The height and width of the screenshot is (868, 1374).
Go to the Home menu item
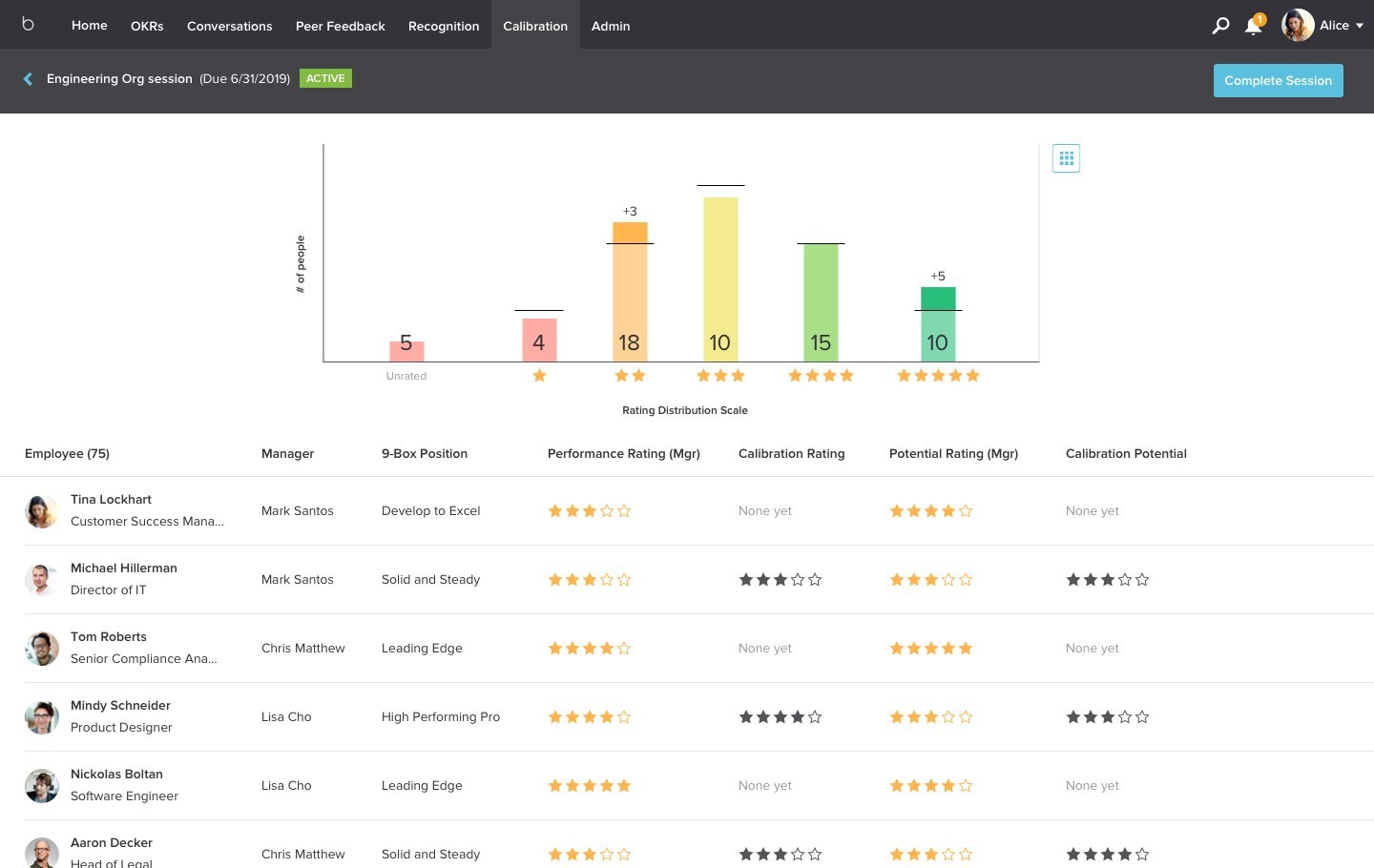click(89, 26)
